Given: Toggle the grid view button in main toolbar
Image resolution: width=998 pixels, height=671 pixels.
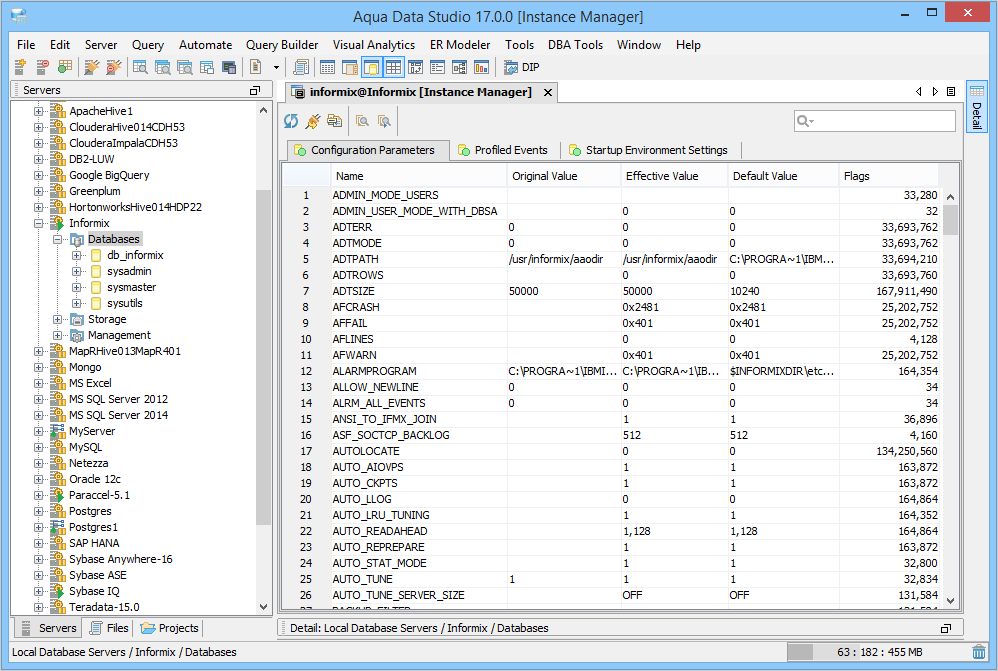Looking at the screenshot, I should pyautogui.click(x=393, y=68).
